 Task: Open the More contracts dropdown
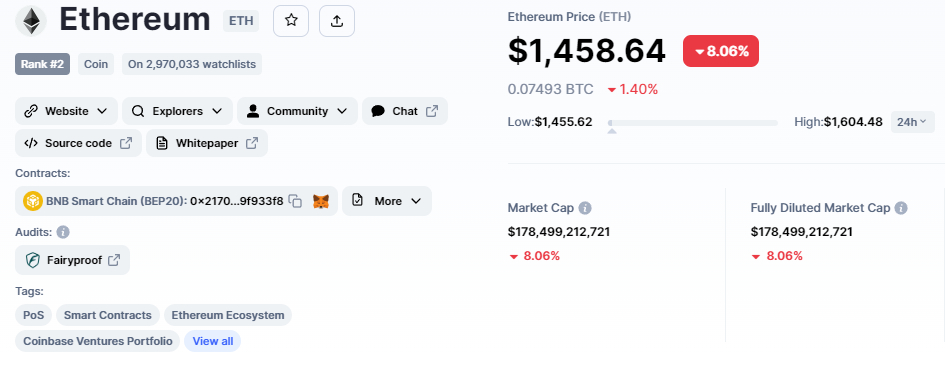point(387,201)
